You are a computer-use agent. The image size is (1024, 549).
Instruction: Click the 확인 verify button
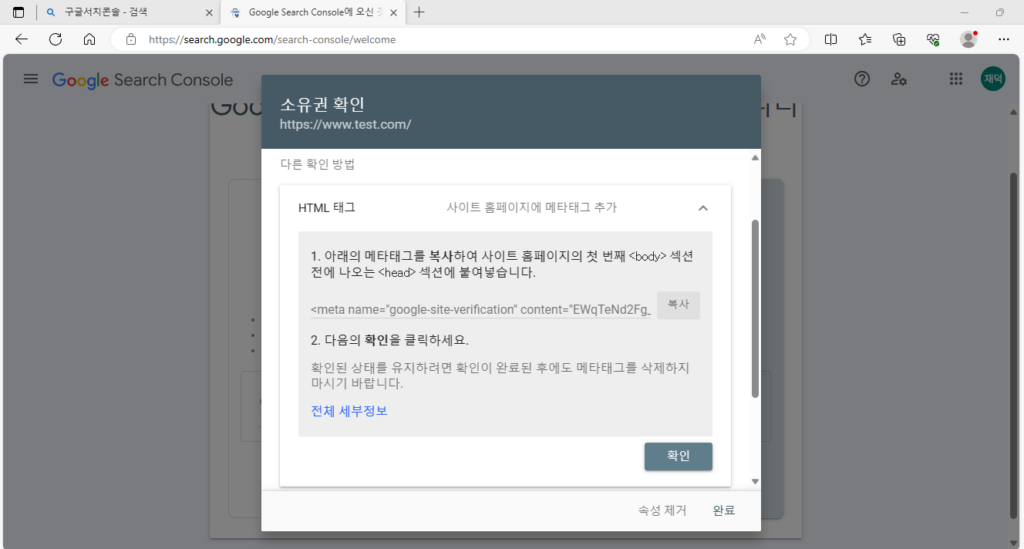(678, 456)
